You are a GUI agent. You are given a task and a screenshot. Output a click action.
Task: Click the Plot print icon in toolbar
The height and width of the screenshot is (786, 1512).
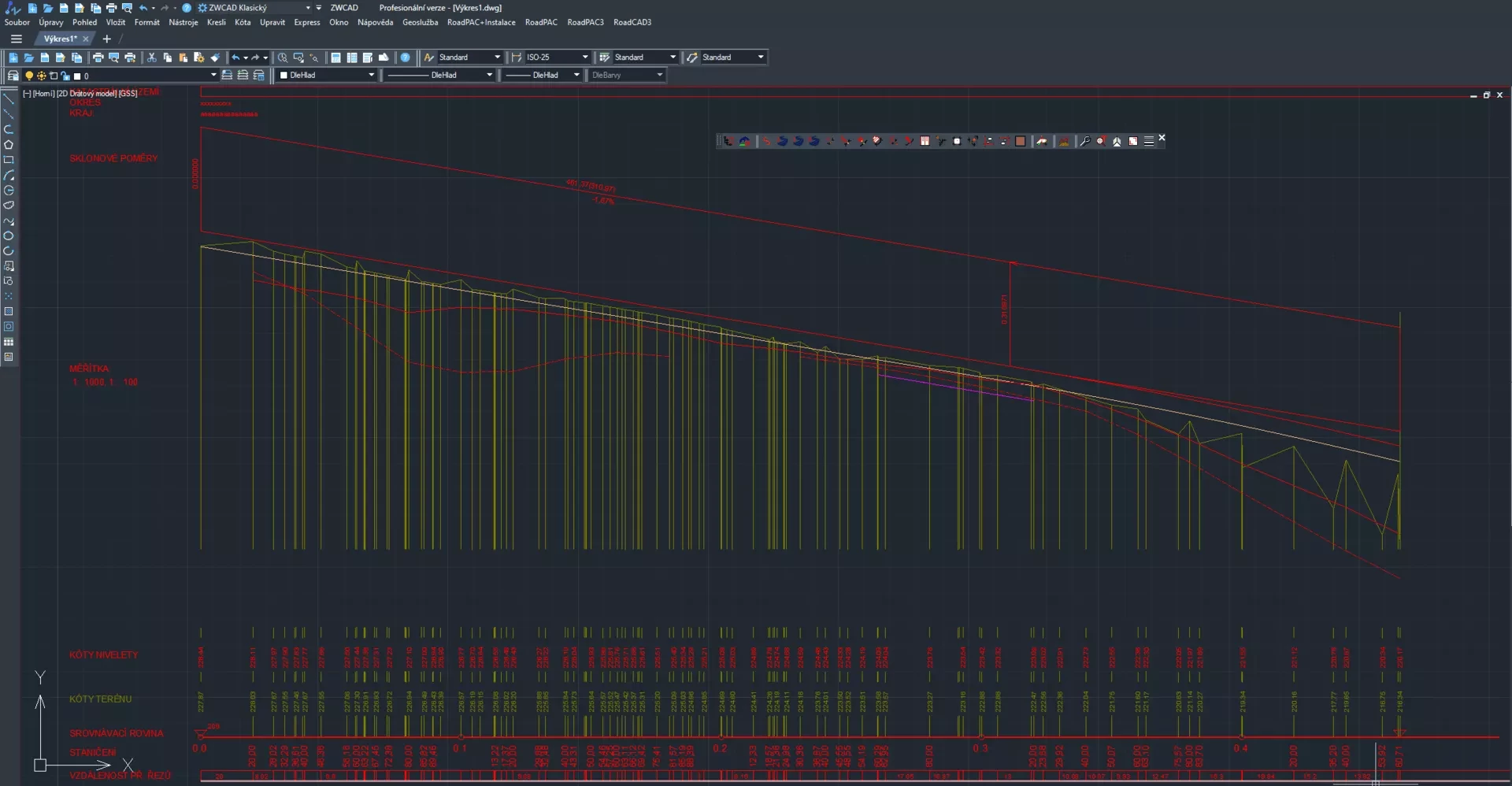98,57
